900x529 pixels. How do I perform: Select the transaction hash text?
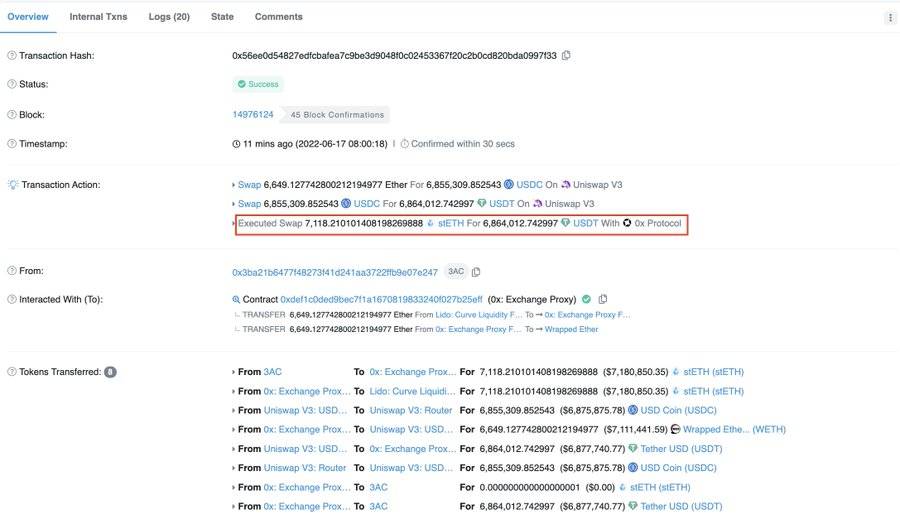coord(394,55)
